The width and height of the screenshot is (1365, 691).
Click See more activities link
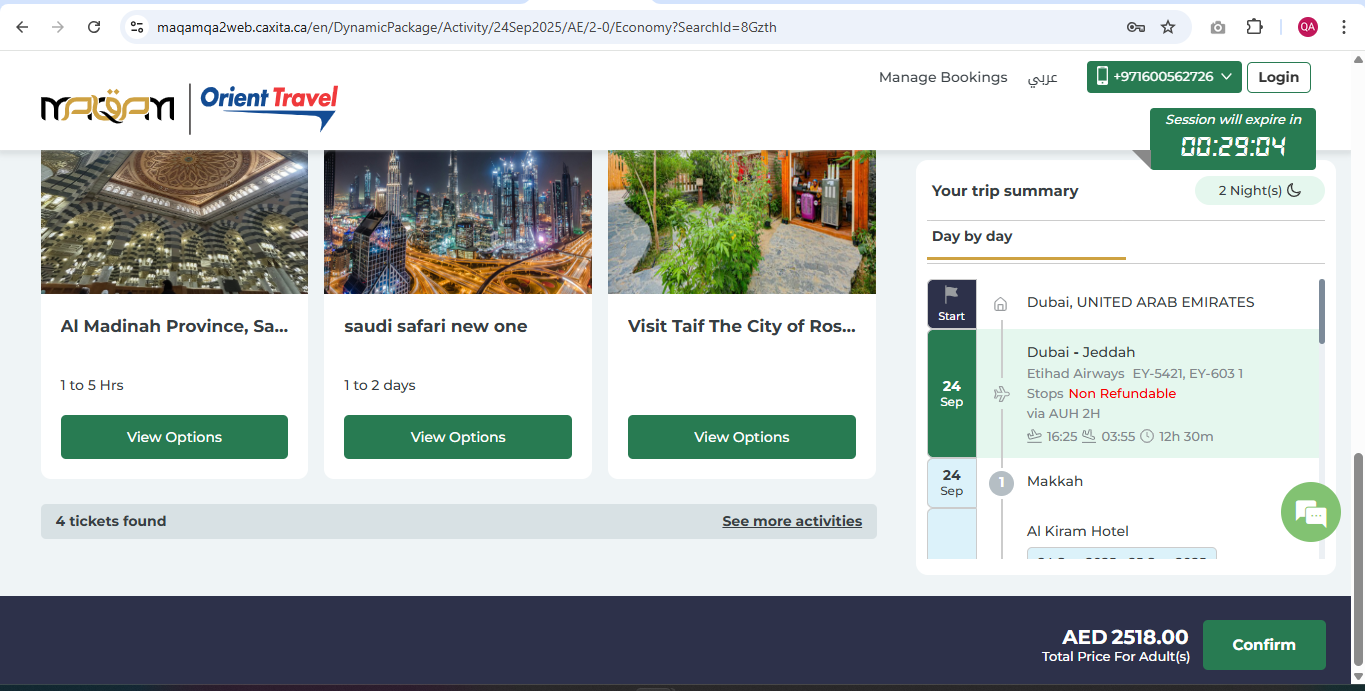click(791, 521)
